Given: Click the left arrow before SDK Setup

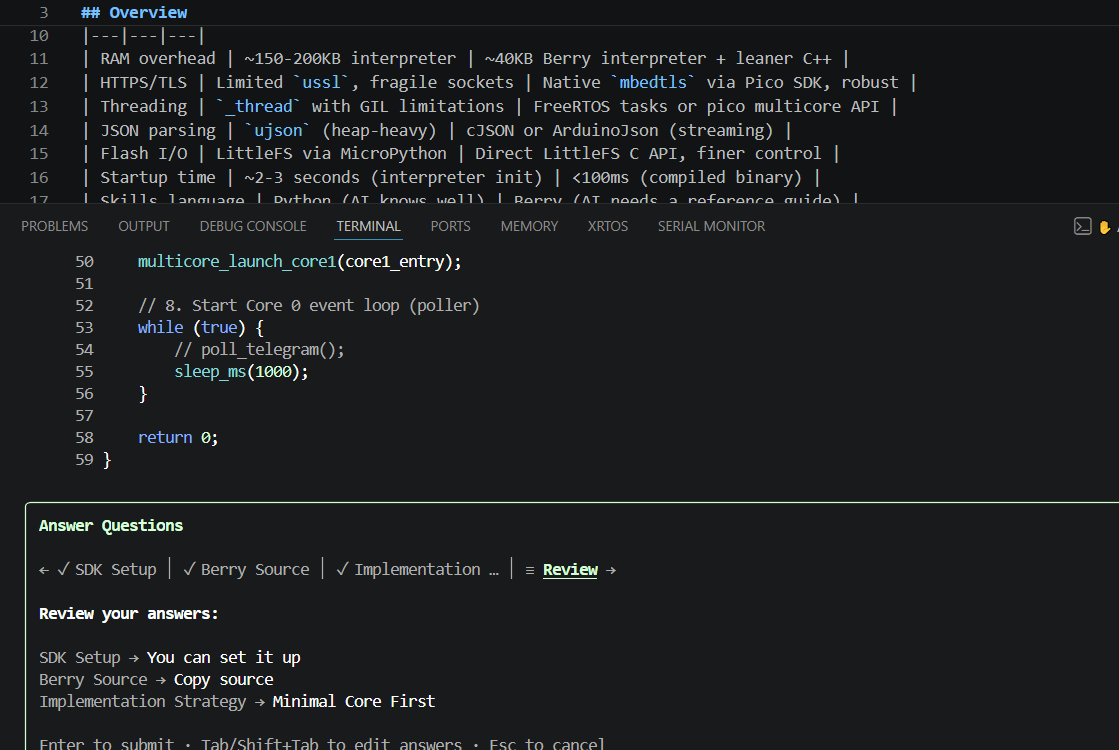Looking at the screenshot, I should click(x=44, y=570).
